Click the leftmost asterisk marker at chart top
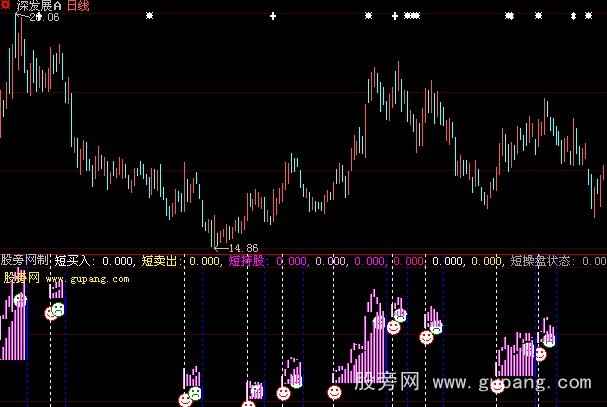Image resolution: width=607 pixels, height=407 pixels. (150, 17)
